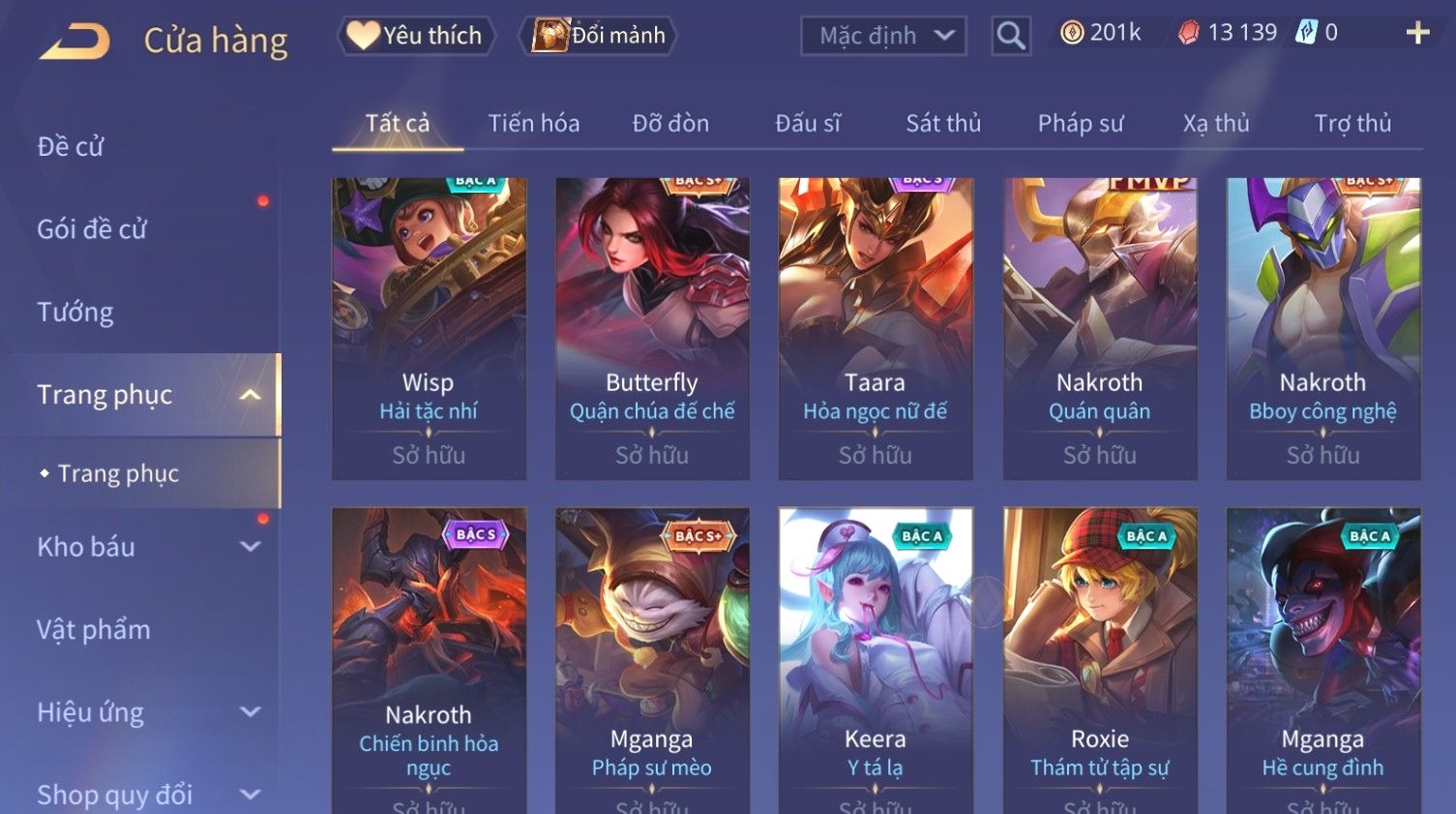
Task: Open Vật phẩm in sidebar
Action: [94, 630]
